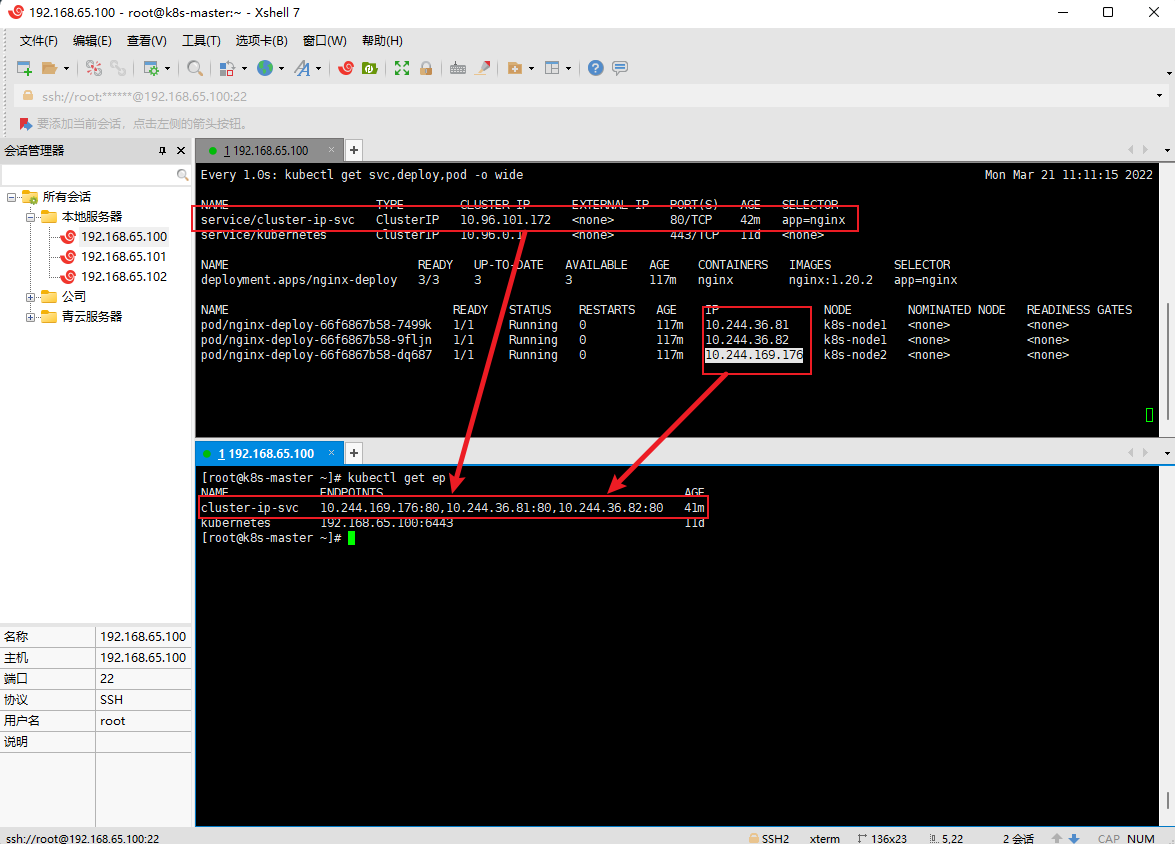This screenshot has width=1175, height=844.
Task: Open dropdown next to layout icon
Action: click(x=568, y=68)
